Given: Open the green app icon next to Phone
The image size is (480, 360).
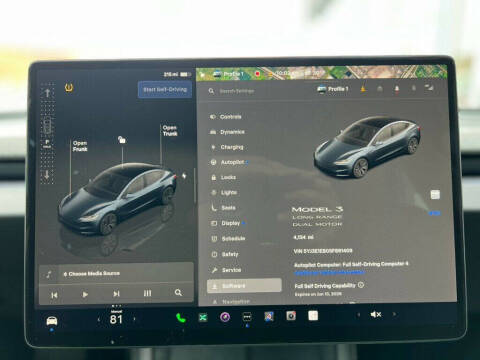Looking at the screenshot, I should [203, 317].
